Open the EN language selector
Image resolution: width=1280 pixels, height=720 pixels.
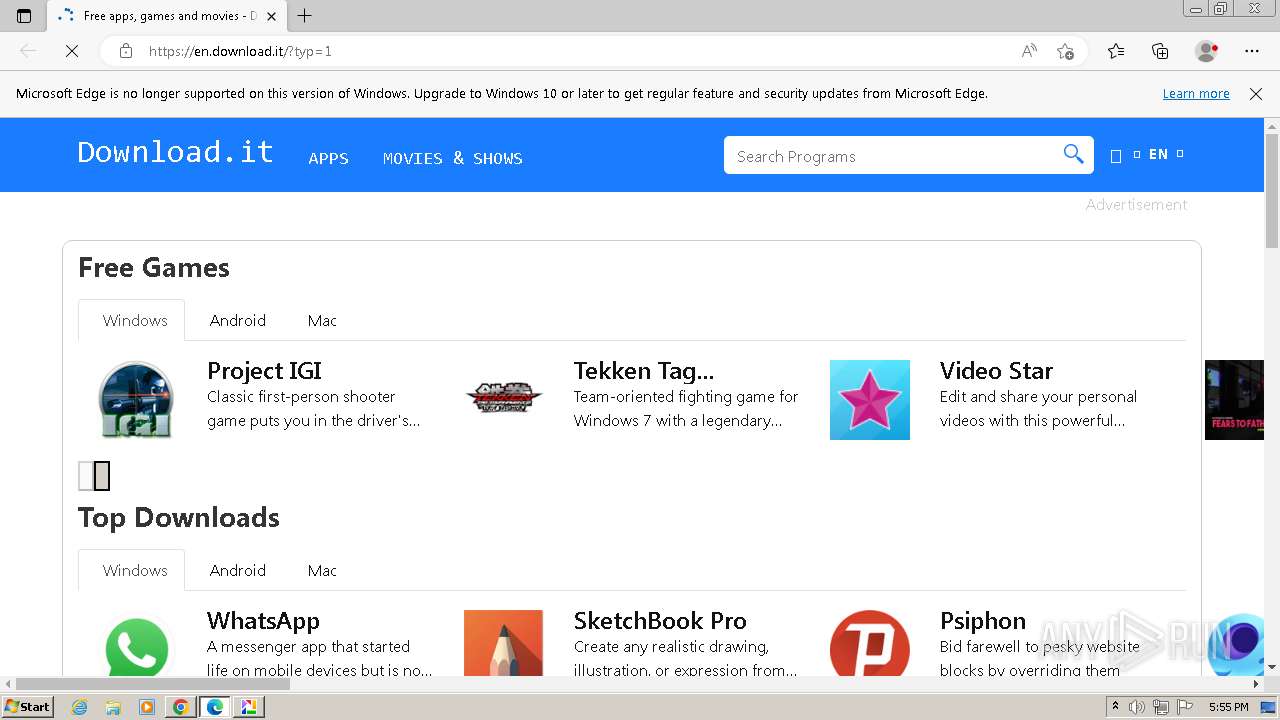1158,154
